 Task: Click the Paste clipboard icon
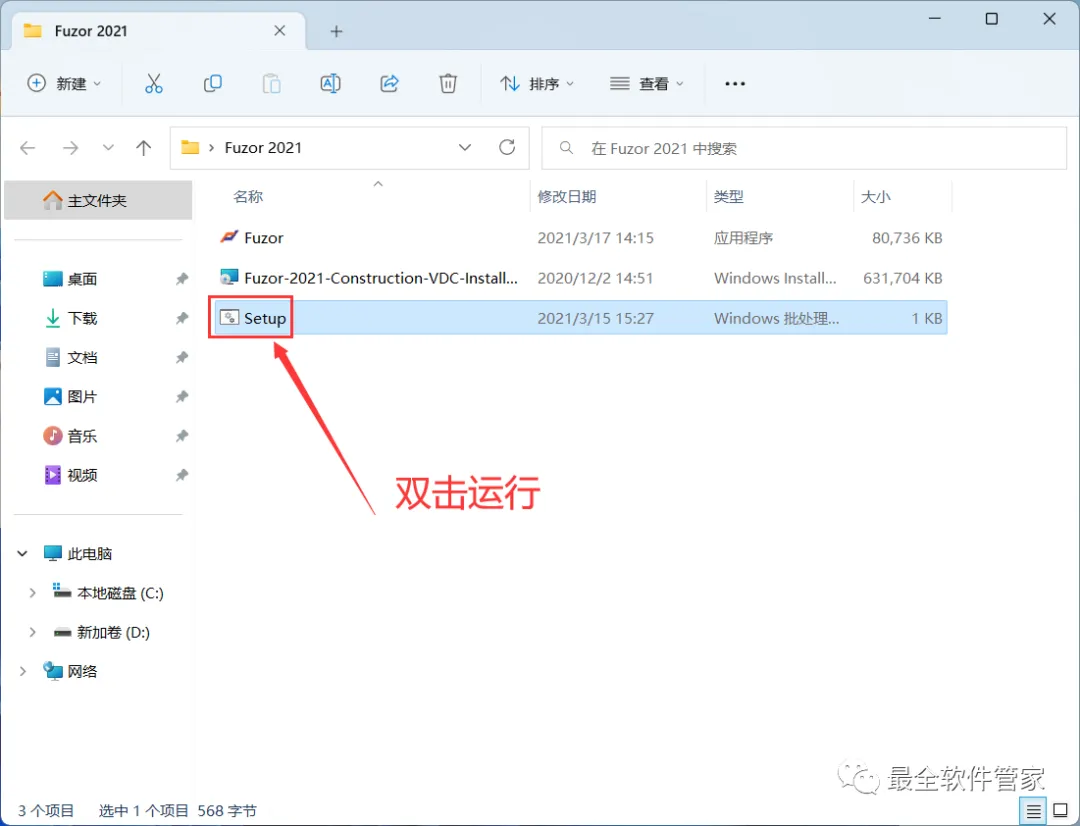pos(271,83)
